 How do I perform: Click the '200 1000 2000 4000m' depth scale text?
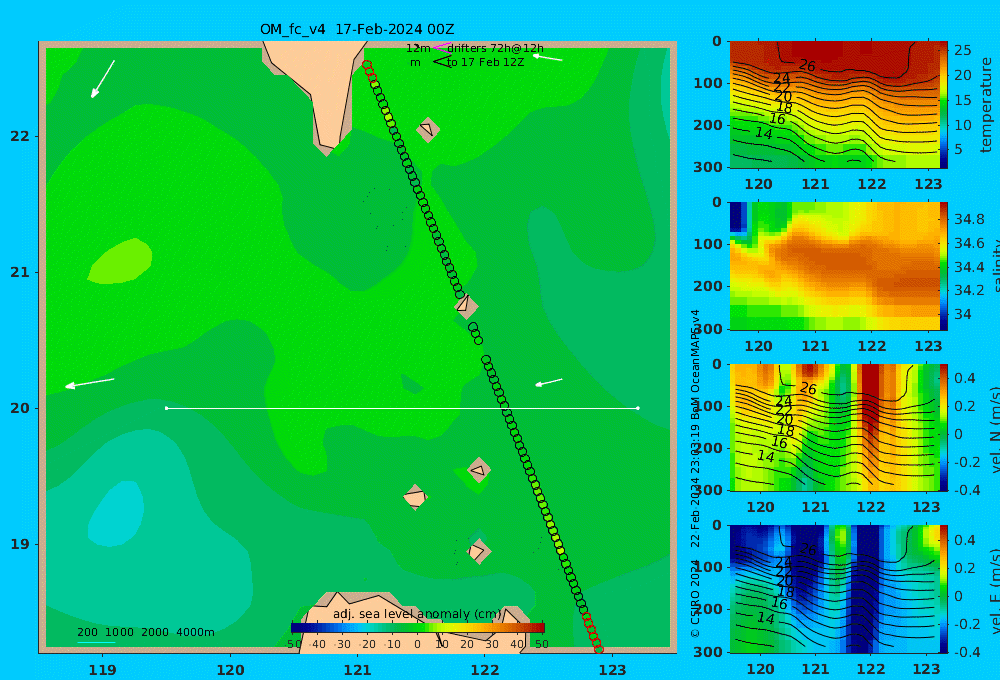145,632
